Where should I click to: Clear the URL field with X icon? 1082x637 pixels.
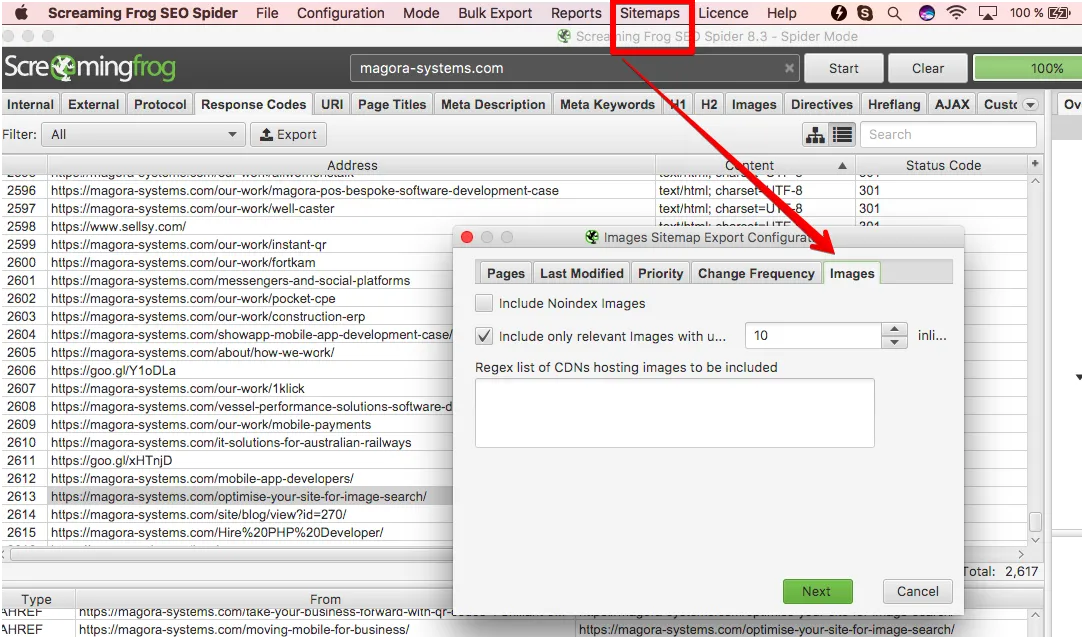[x=789, y=68]
